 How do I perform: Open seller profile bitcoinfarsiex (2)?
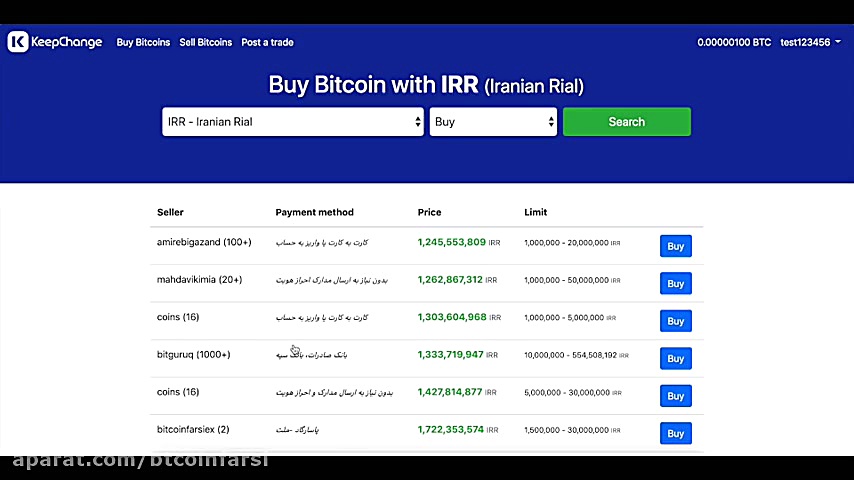193,429
